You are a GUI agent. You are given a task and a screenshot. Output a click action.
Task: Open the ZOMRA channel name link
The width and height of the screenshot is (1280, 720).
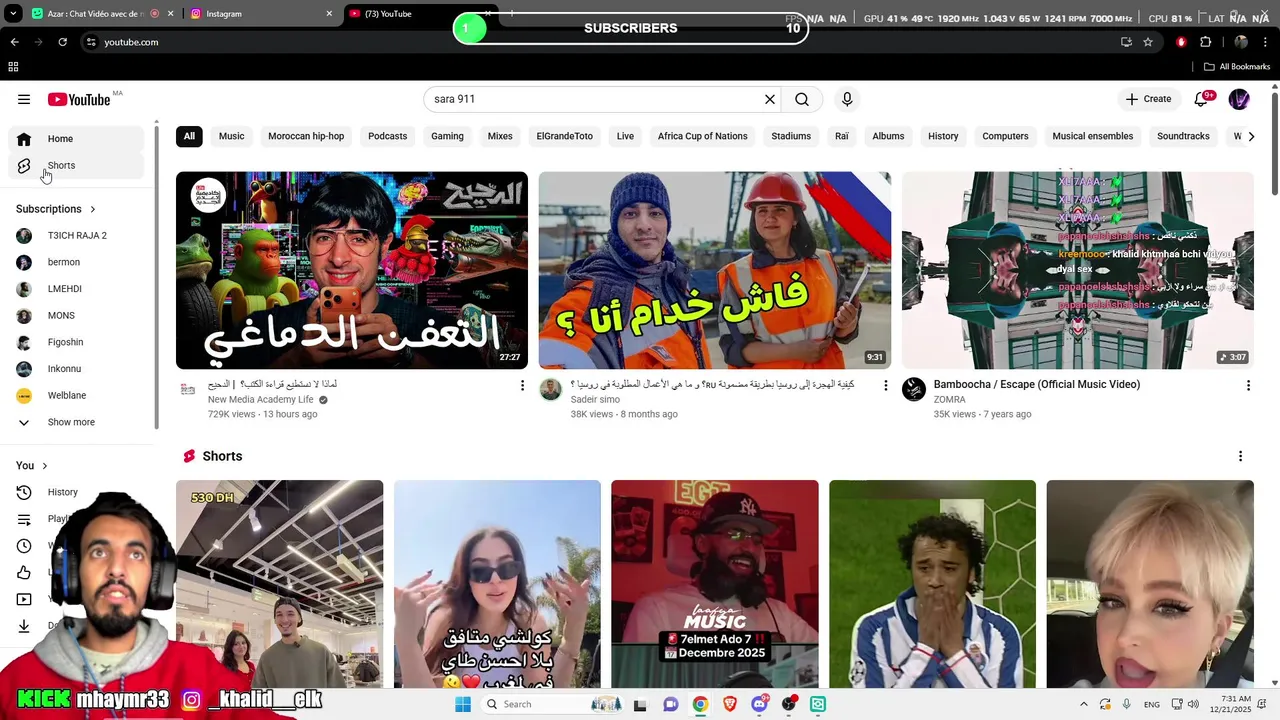(949, 400)
